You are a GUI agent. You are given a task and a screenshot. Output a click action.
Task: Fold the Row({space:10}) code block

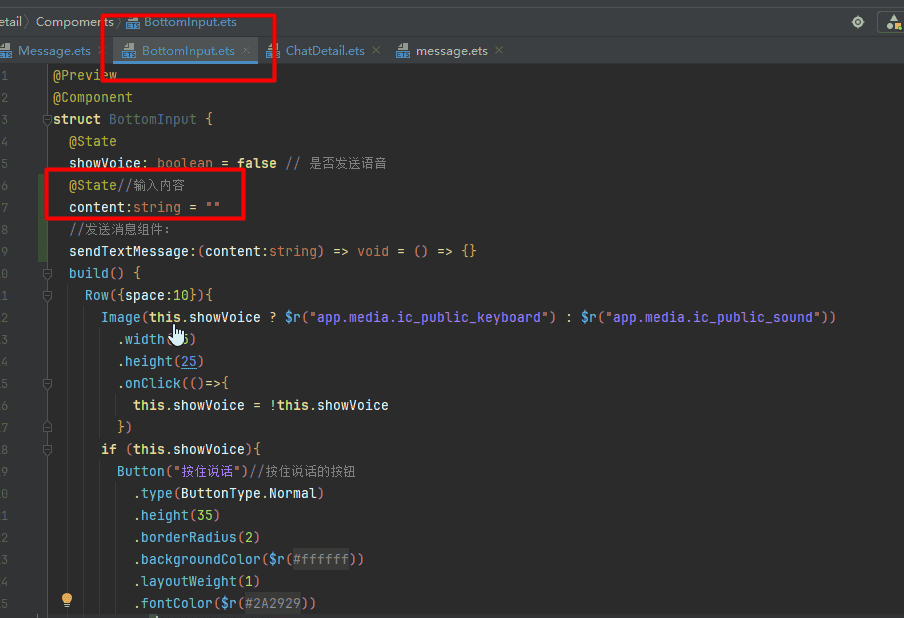click(x=46, y=296)
